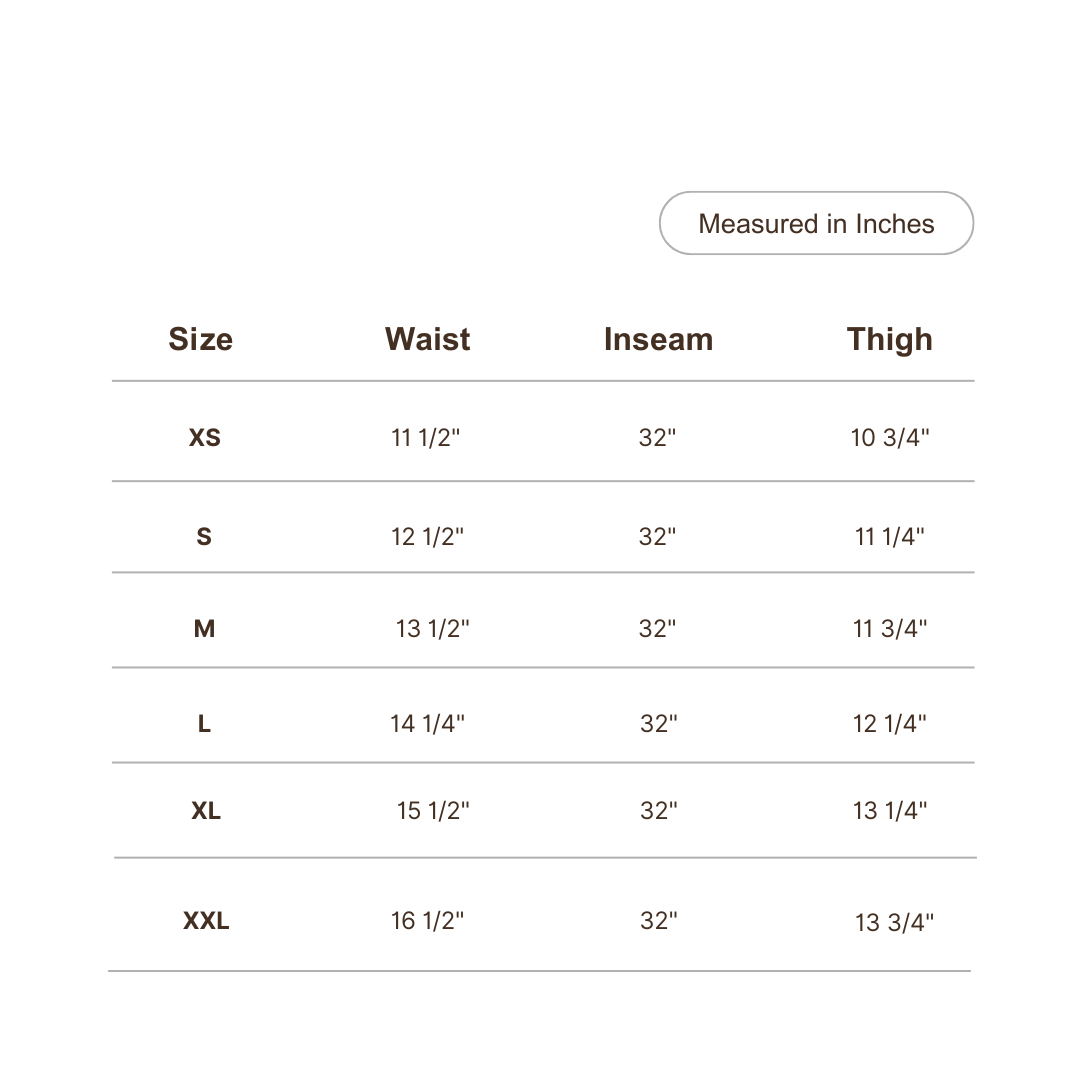Select the L thigh value 12 1/4"
Screen dimensions: 1080x1080
pos(889,723)
